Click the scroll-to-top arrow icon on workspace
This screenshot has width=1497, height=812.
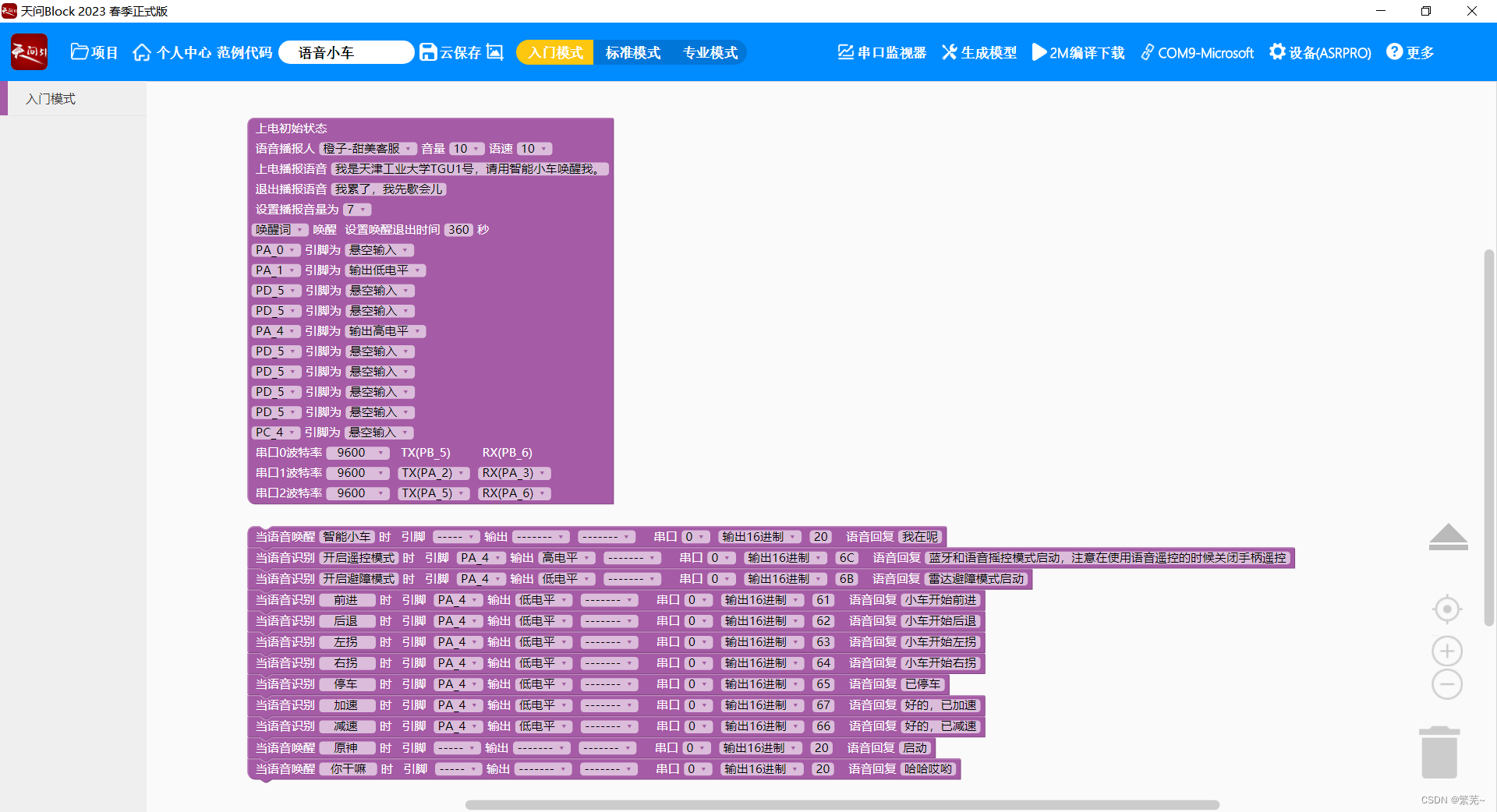pos(1448,537)
